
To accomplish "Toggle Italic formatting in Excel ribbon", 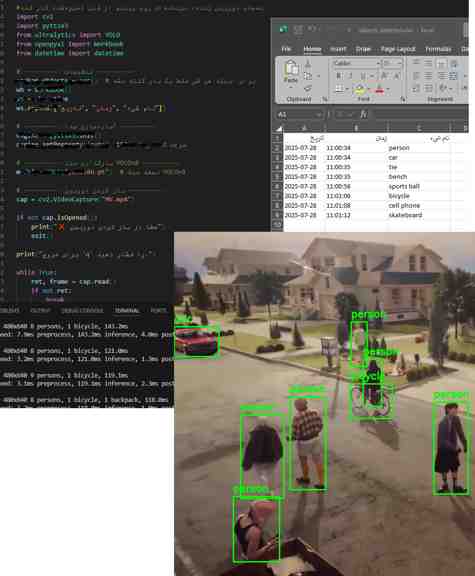I will pyautogui.click(x=351, y=76).
